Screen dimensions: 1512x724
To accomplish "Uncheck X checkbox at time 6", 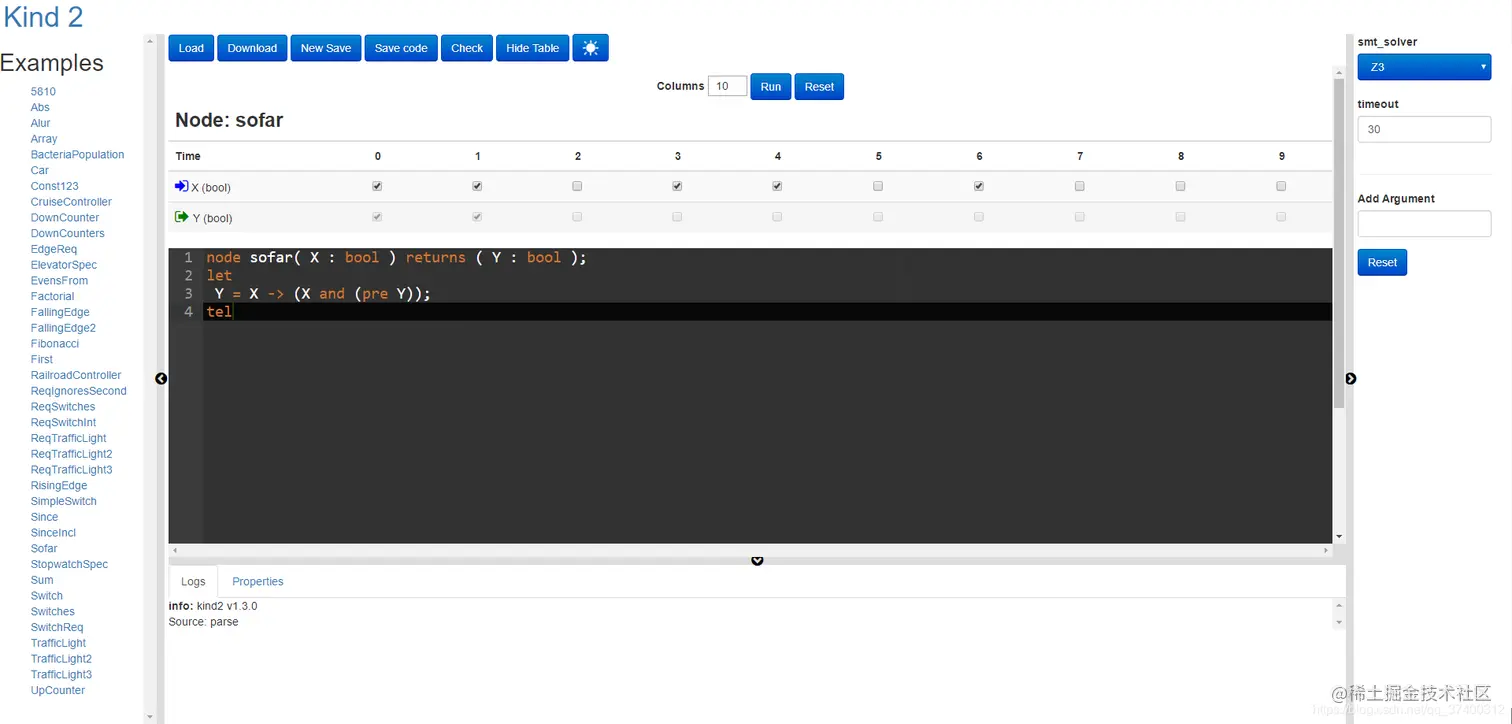I will coord(979,186).
